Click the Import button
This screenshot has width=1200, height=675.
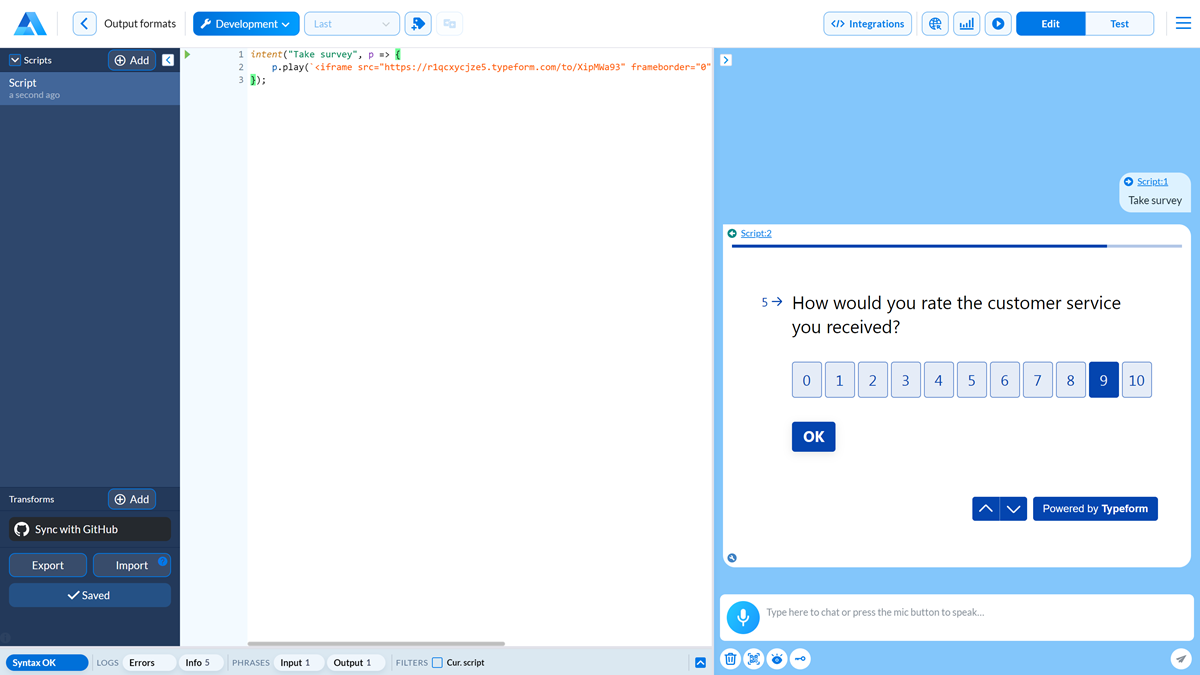pos(132,565)
